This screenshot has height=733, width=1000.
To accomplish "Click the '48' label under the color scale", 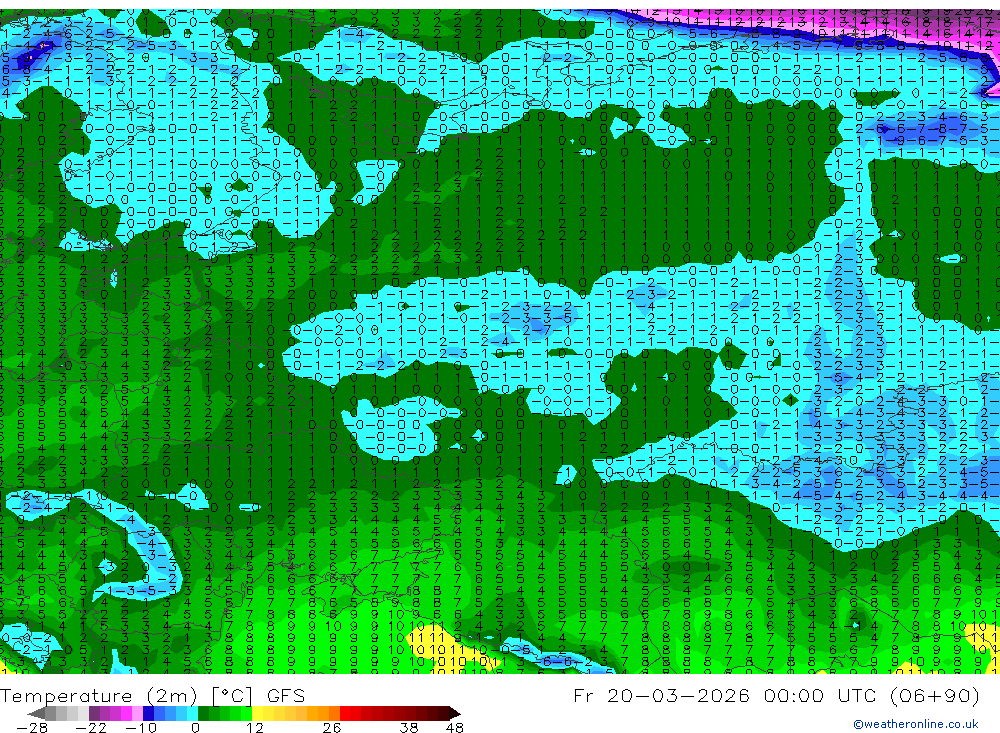I will (454, 727).
